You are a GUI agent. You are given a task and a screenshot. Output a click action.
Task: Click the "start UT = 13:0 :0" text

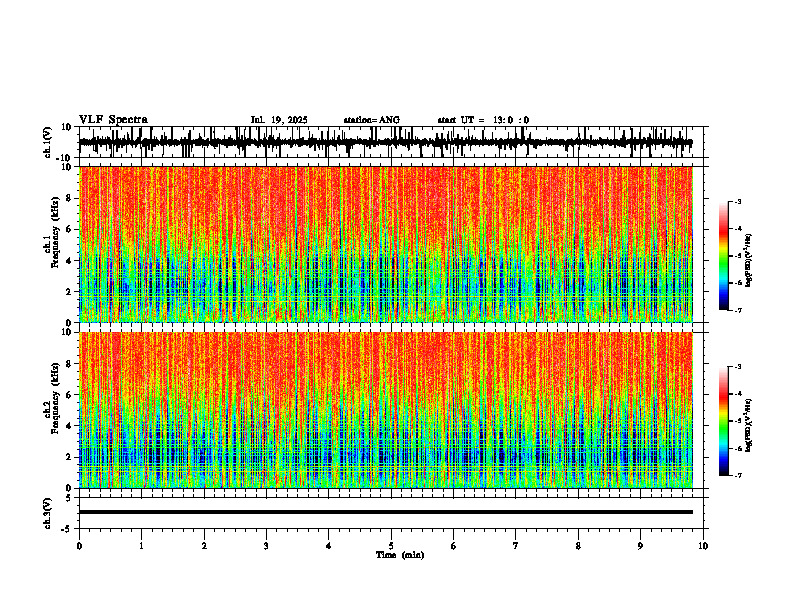coord(483,120)
